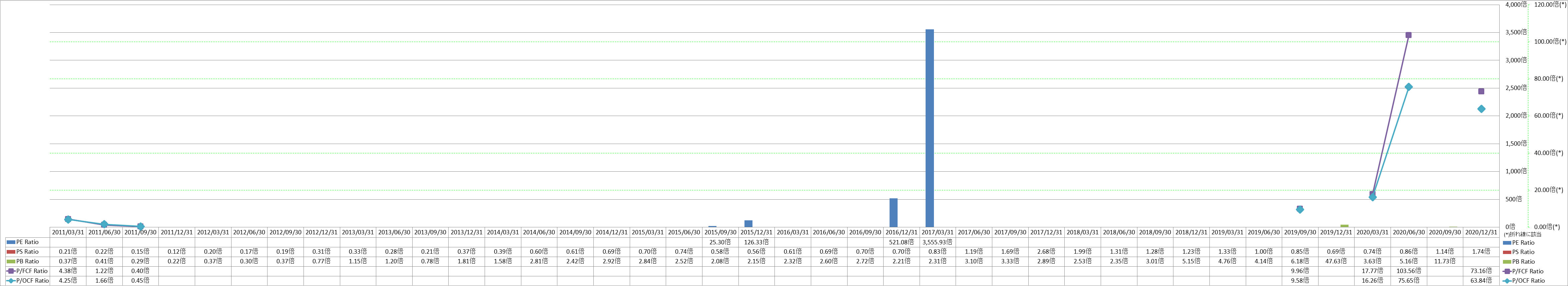Click the 3,500倍 axis label
Viewport: 1568px width, 286px height.
point(1516,32)
